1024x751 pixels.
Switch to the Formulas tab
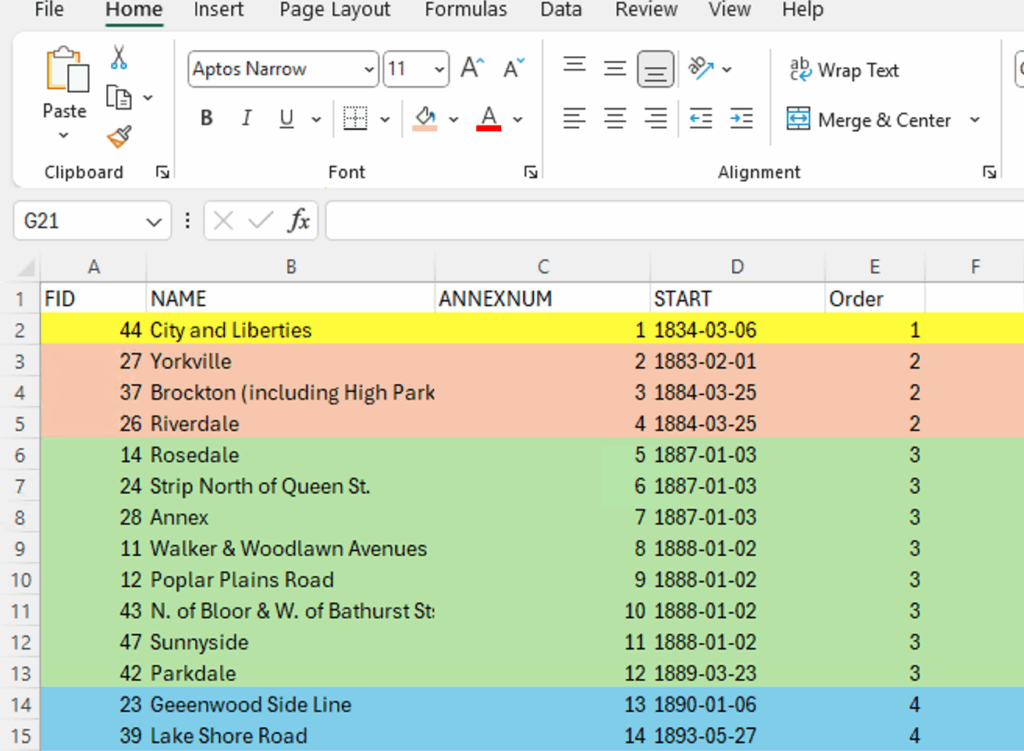pyautogui.click(x=466, y=10)
